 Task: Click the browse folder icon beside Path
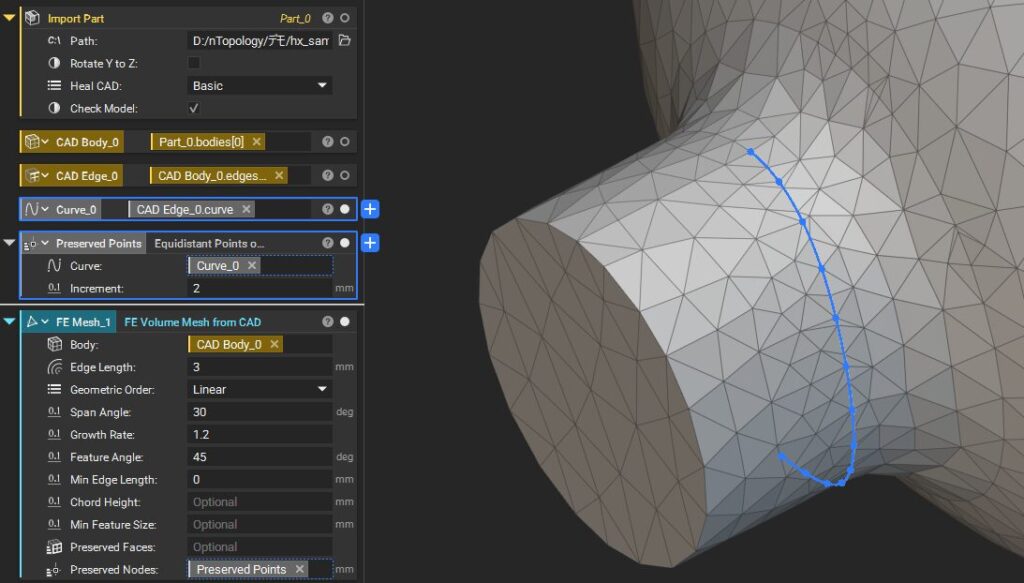pyautogui.click(x=344, y=41)
